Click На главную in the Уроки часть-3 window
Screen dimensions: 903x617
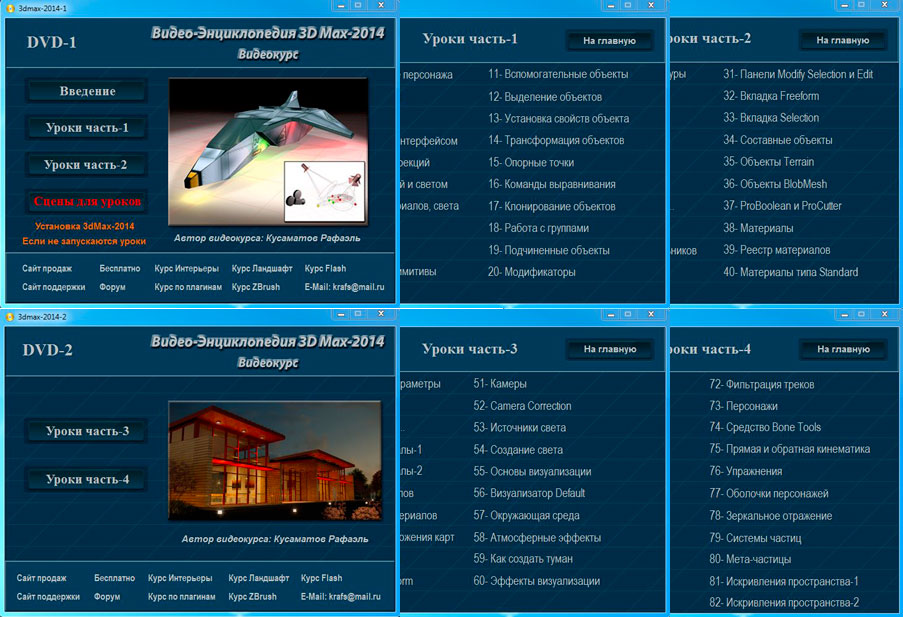pos(610,349)
